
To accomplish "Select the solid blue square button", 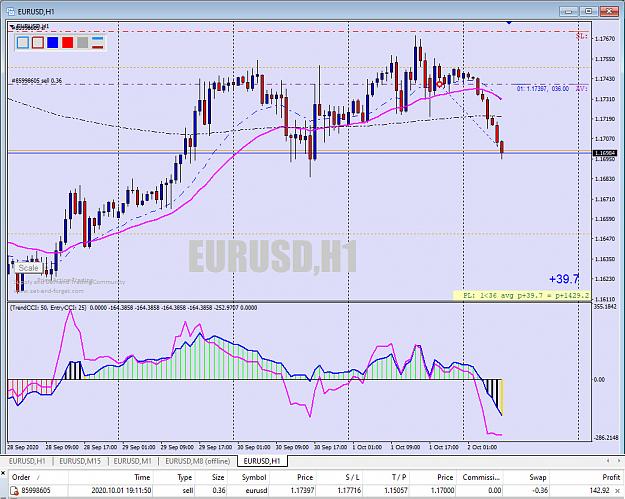I will click(53, 43).
